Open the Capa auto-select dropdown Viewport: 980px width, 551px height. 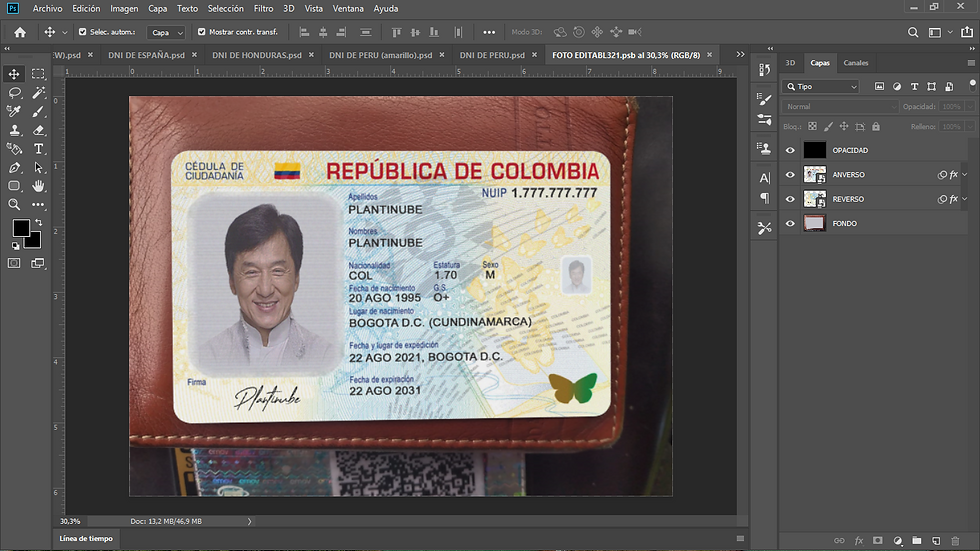click(166, 32)
